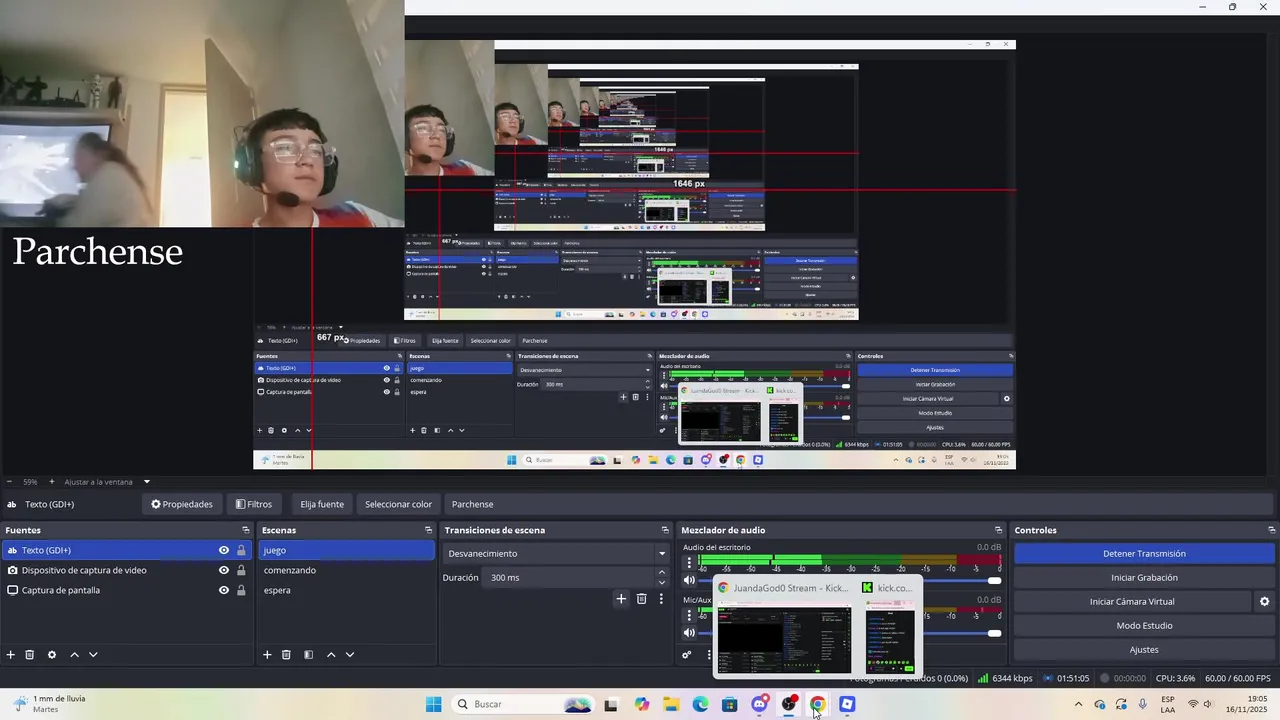Open Propiedades of the text source
This screenshot has height=720, width=1280.
coord(182,504)
